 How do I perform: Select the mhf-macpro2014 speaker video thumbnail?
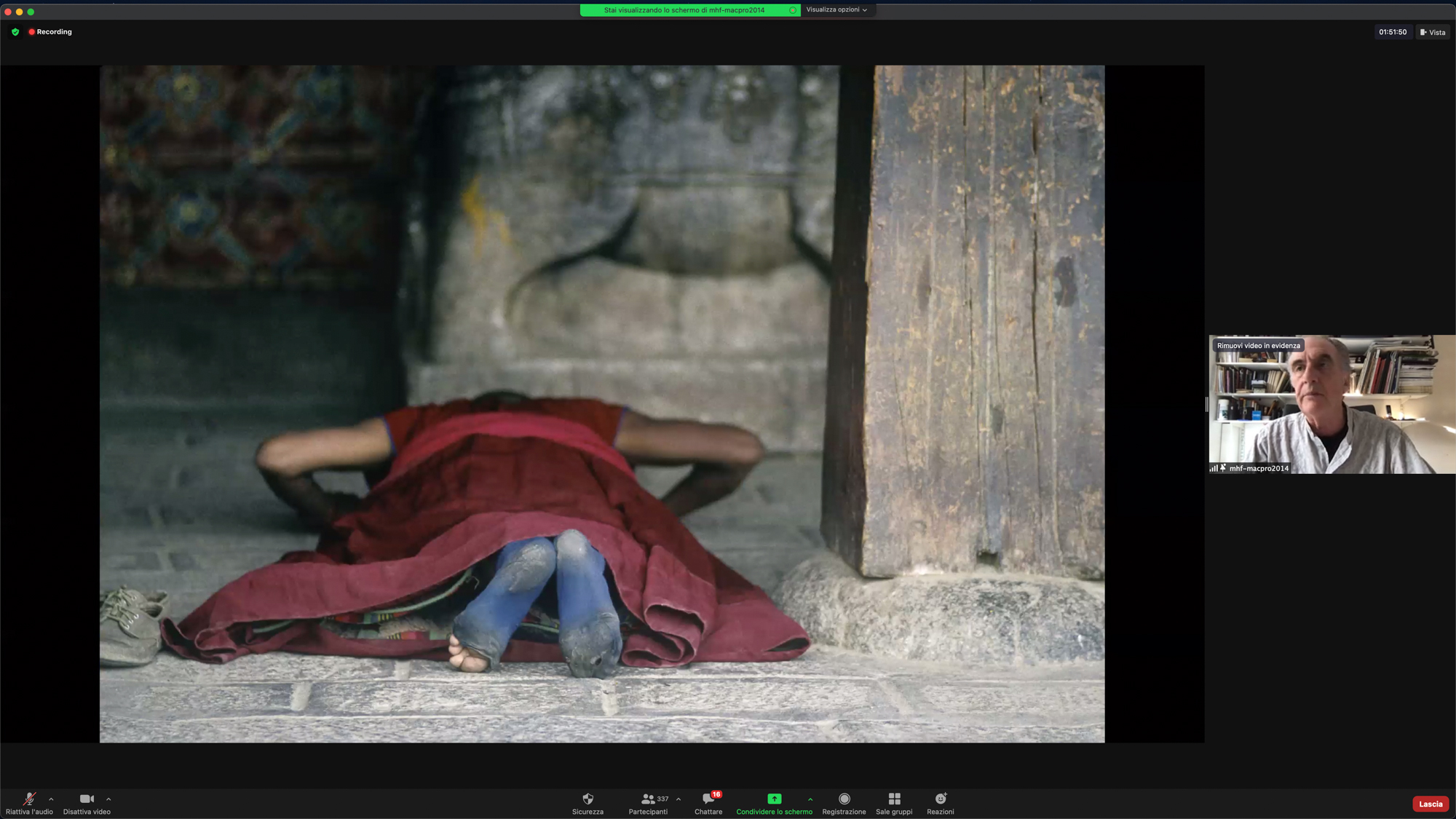point(1332,404)
